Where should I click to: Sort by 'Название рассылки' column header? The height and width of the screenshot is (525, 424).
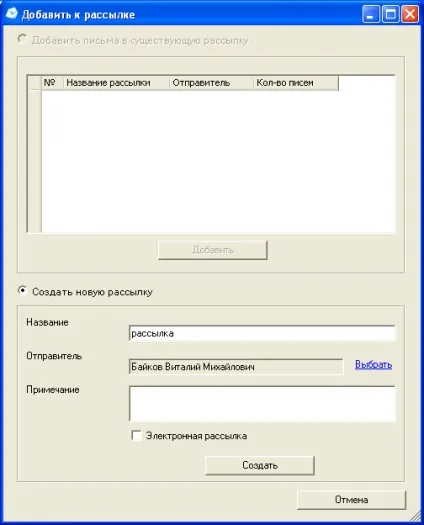coord(116,83)
